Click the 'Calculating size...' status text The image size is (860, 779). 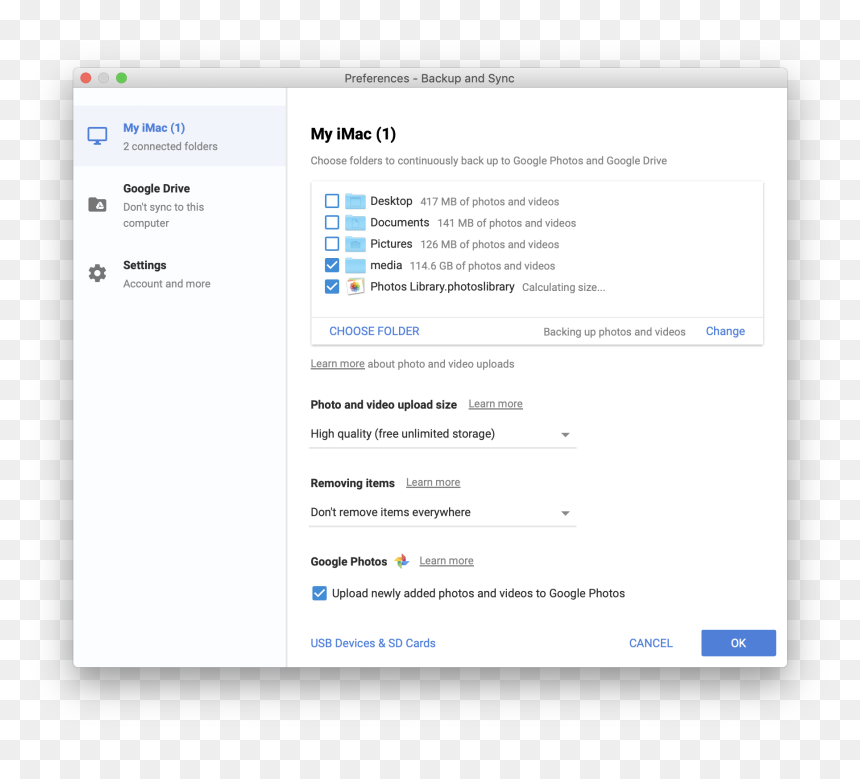tap(564, 287)
